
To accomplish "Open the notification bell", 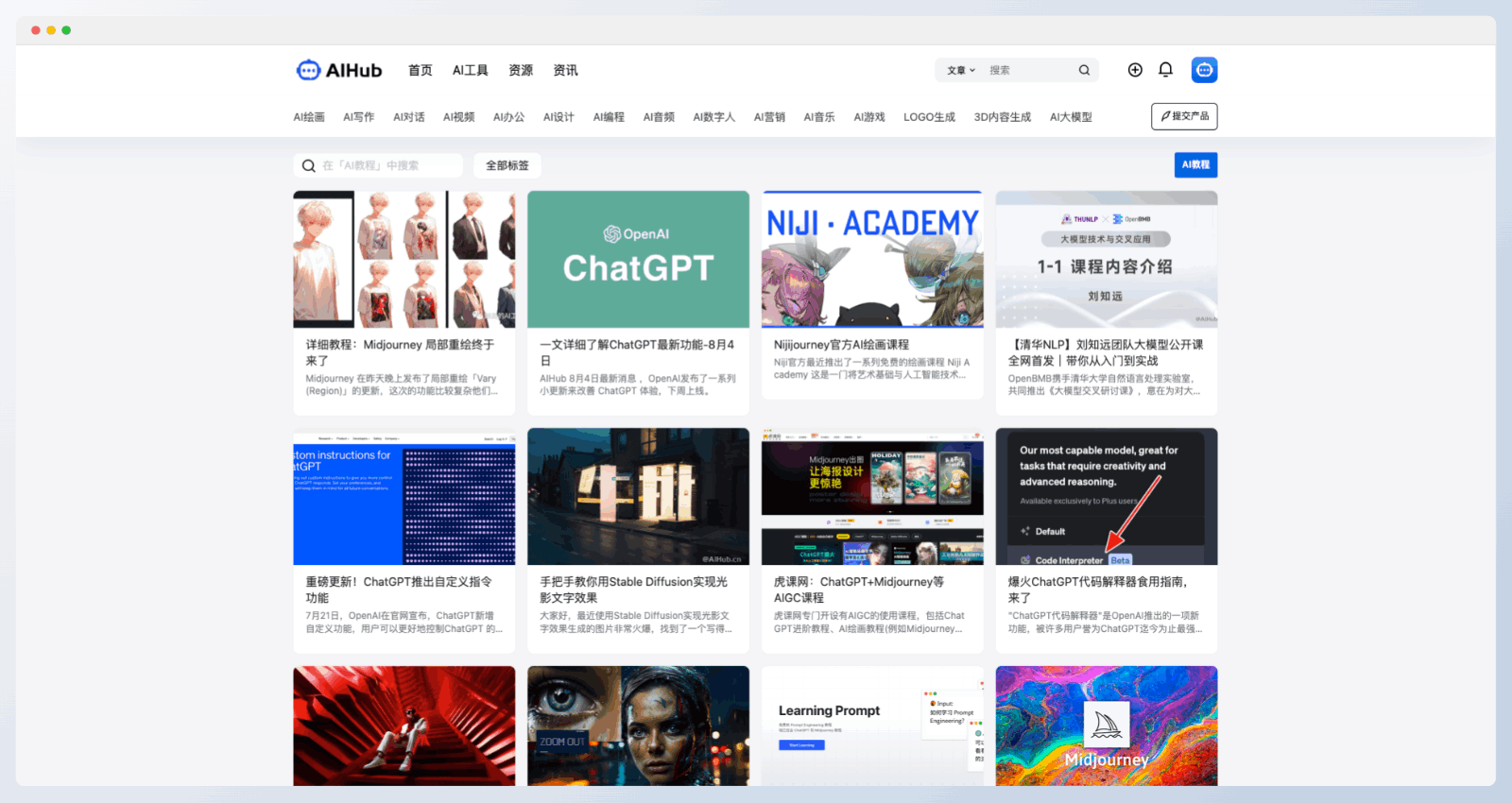I will [1165, 70].
